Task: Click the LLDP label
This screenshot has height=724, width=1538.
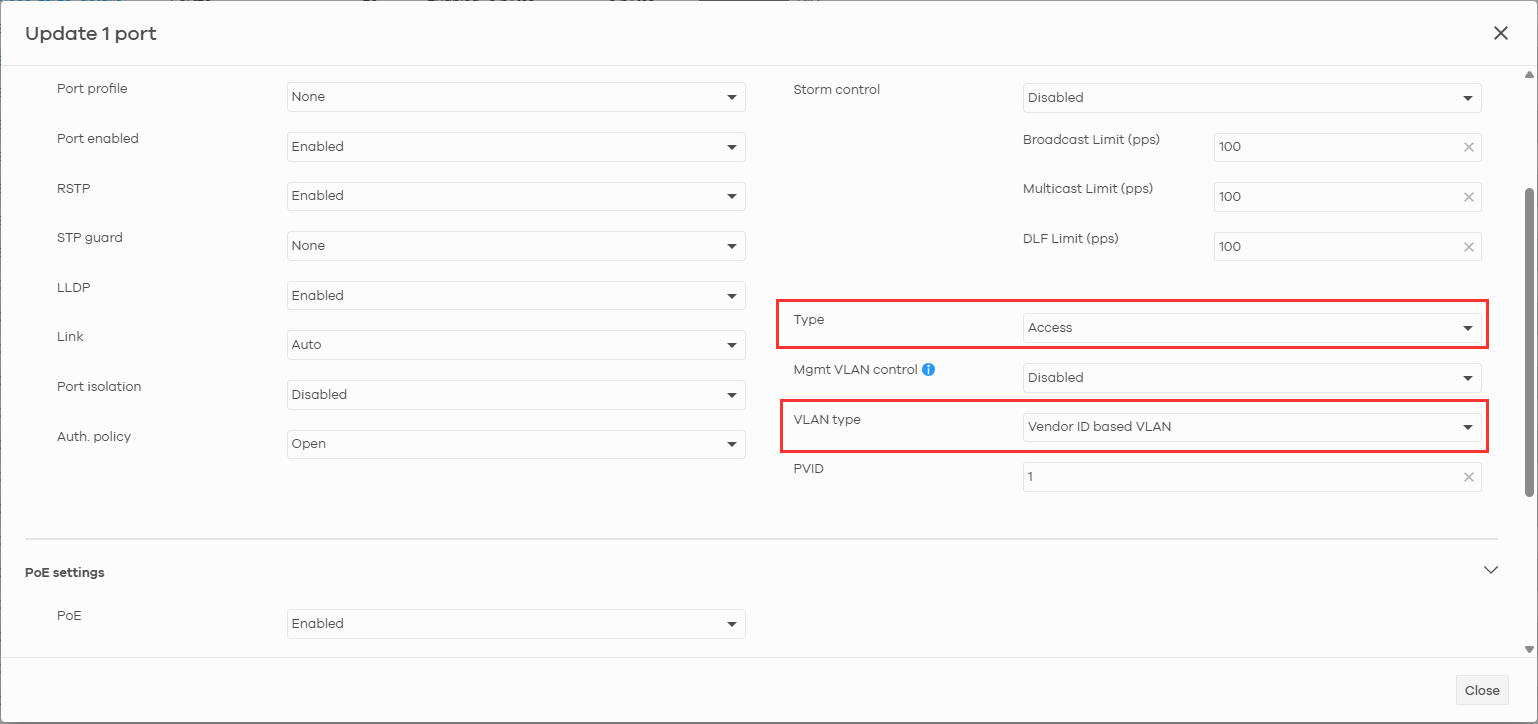Action: pyautogui.click(x=74, y=288)
